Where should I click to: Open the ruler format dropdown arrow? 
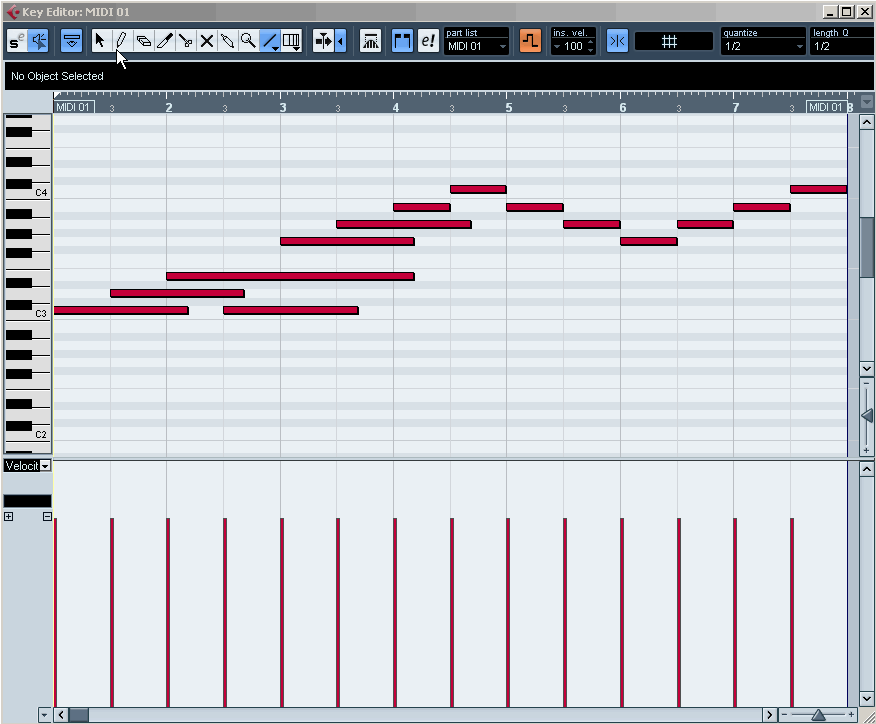click(x=867, y=102)
